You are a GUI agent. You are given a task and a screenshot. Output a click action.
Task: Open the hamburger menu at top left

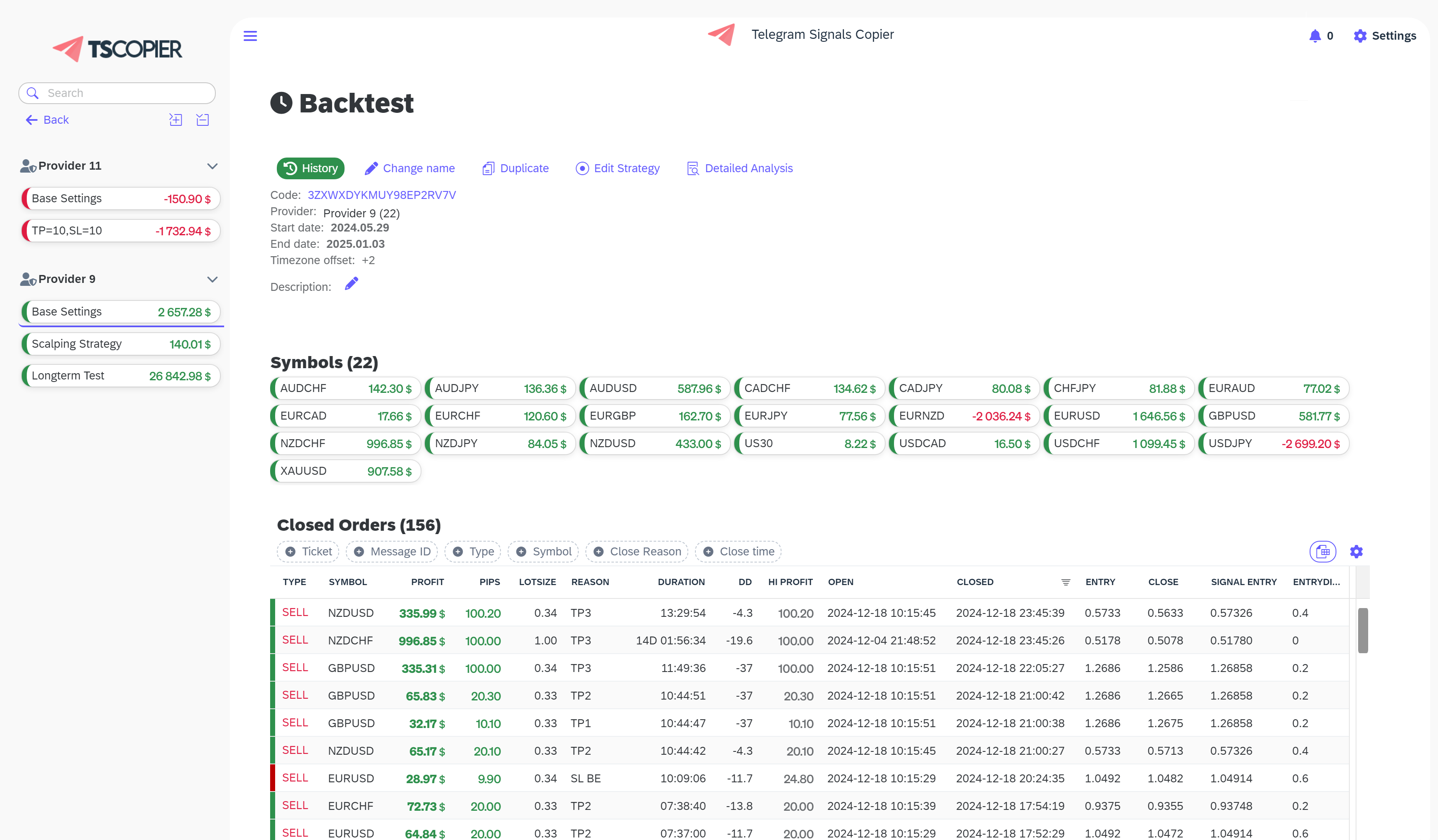(x=250, y=36)
